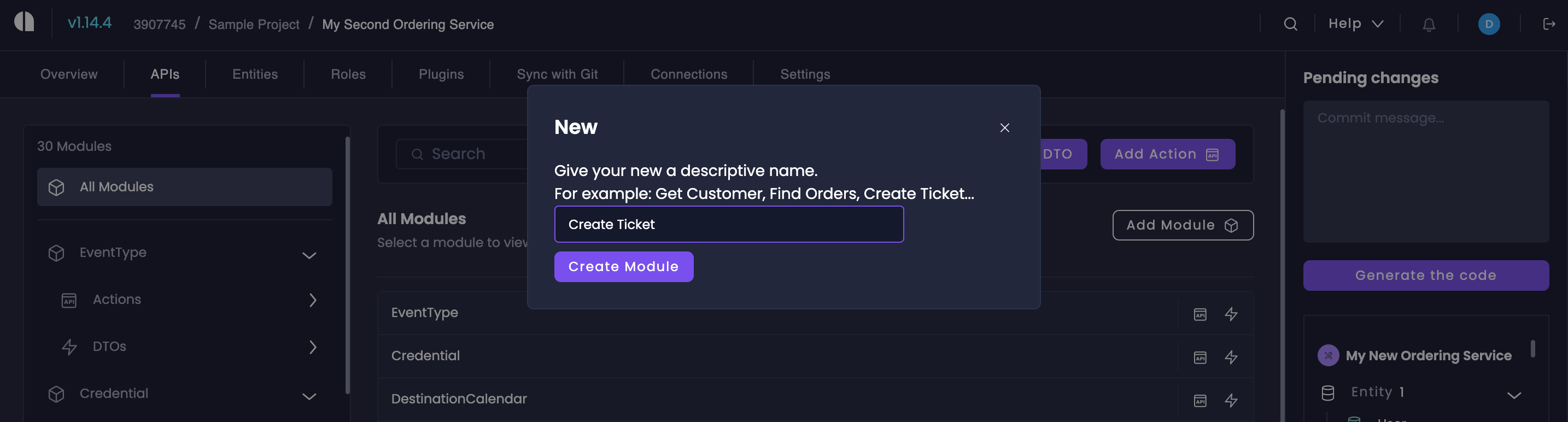Click the logout icon in header
The width and height of the screenshot is (1568, 422).
(1548, 24)
